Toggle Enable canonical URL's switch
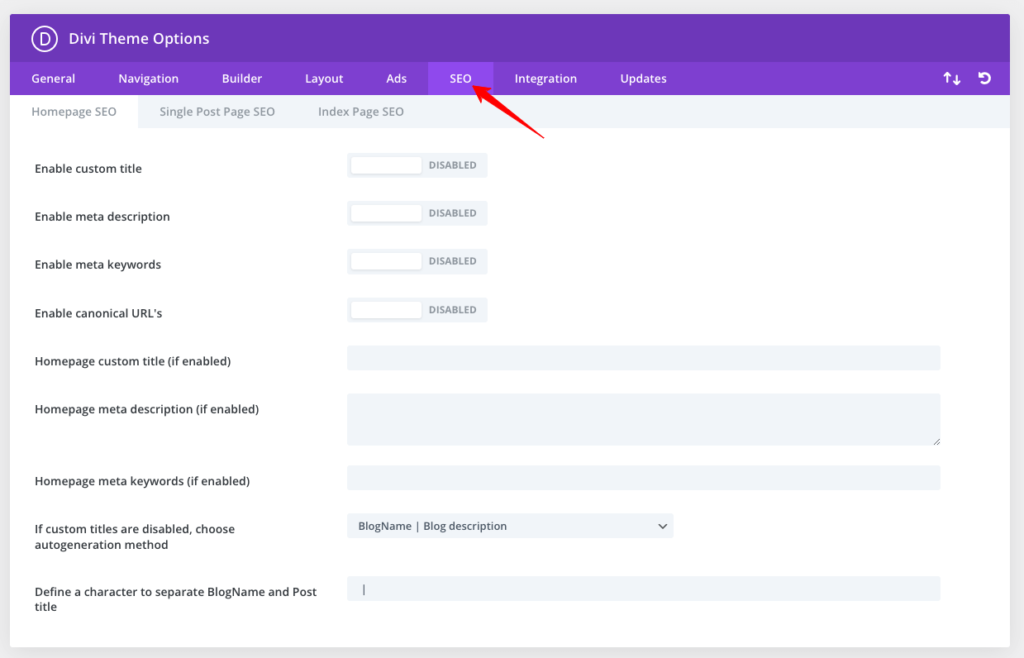 pos(417,309)
